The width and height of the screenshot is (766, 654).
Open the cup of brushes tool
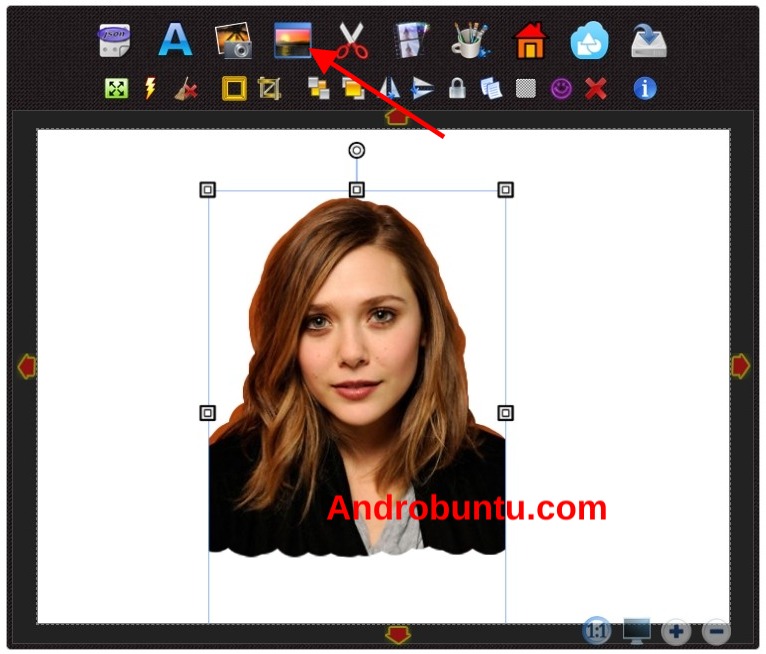(470, 41)
